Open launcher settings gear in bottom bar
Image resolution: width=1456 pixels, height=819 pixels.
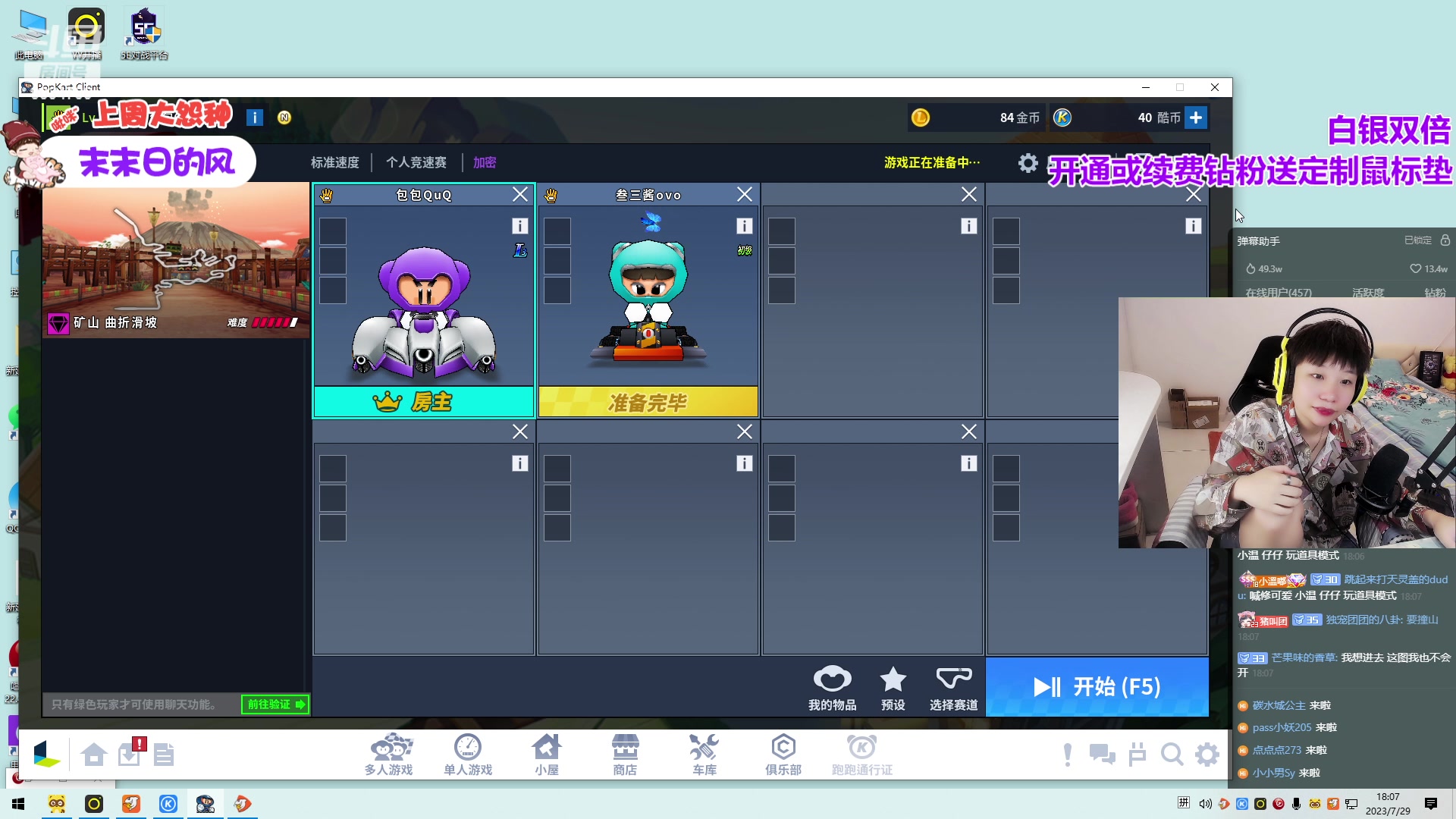pyautogui.click(x=1207, y=755)
